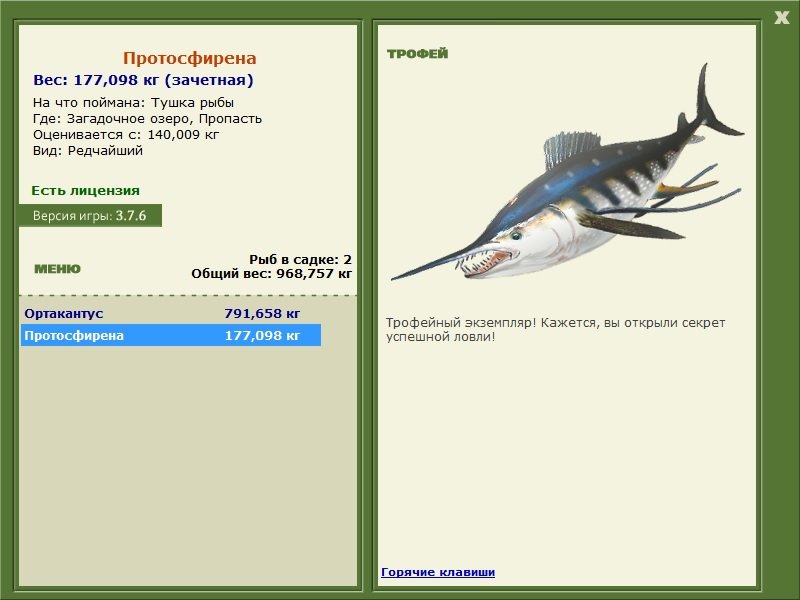The width and height of the screenshot is (800, 600).
Task: Select the Ортакантус row in the keepnet list
Action: (x=171, y=313)
